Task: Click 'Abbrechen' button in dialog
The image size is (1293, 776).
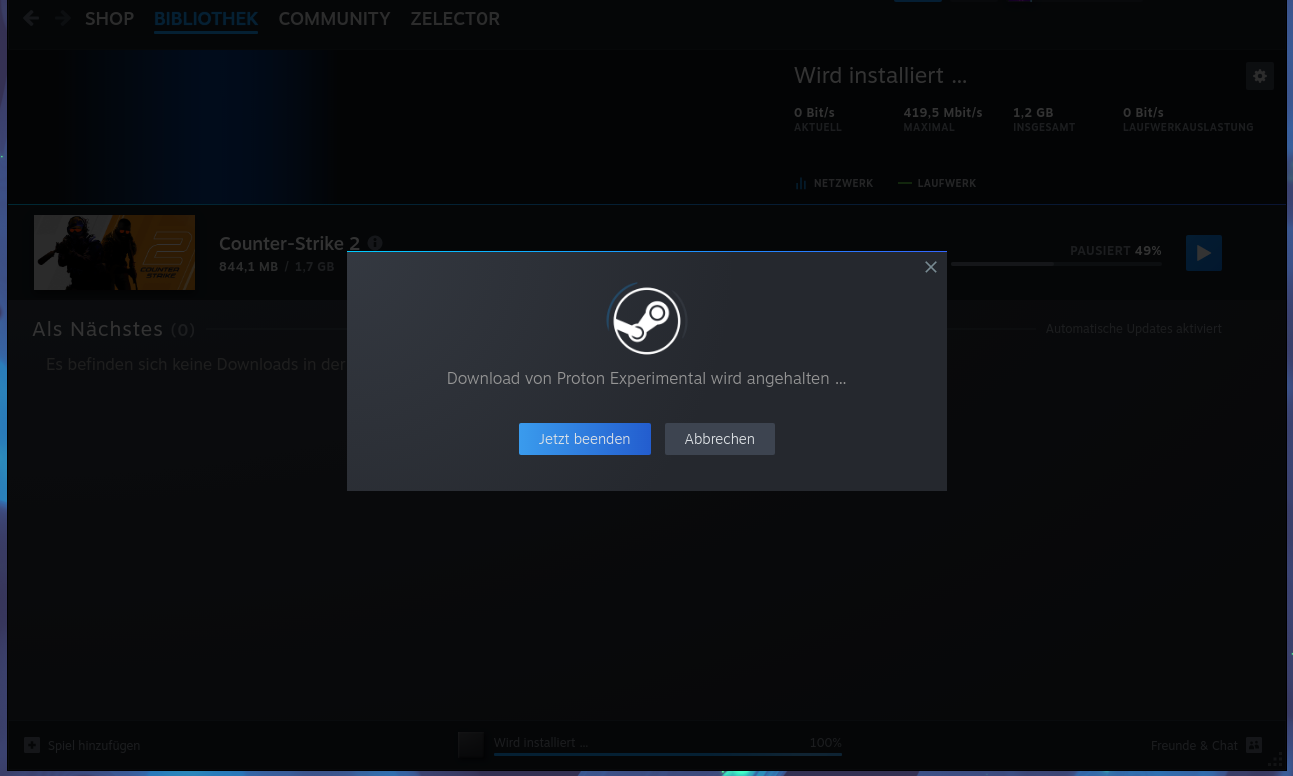Action: coord(719,439)
